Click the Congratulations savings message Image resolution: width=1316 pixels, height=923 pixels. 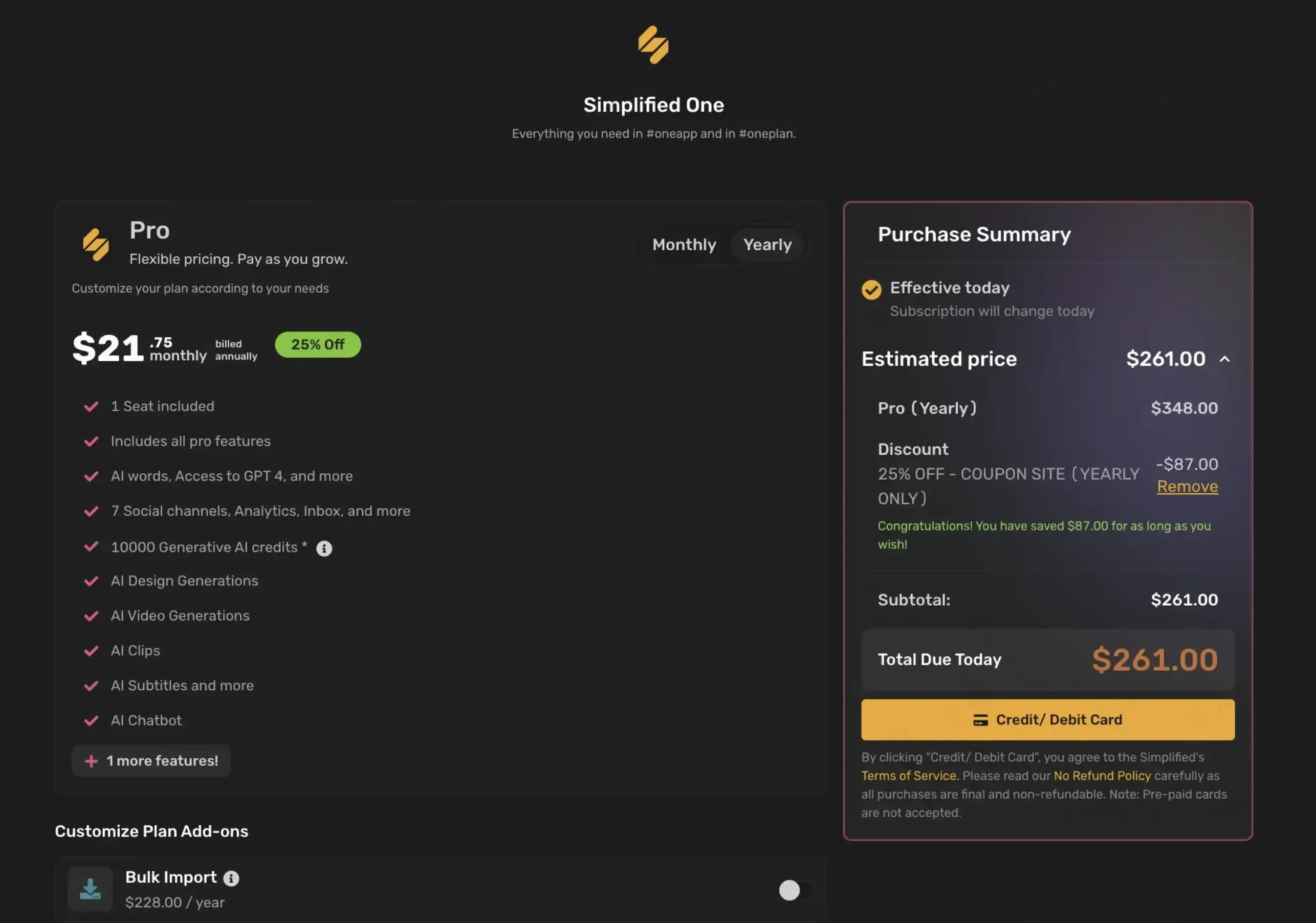[x=1044, y=535]
